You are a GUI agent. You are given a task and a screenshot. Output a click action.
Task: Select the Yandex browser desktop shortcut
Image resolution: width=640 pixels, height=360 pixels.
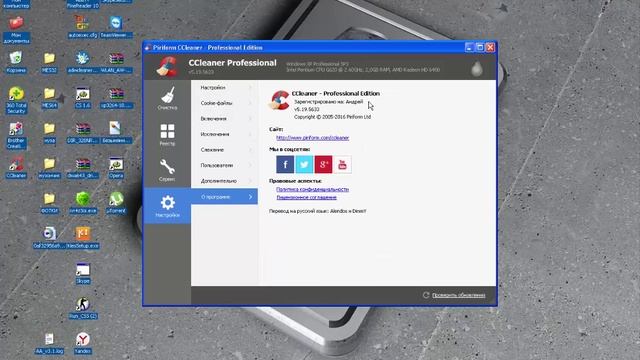(82, 343)
